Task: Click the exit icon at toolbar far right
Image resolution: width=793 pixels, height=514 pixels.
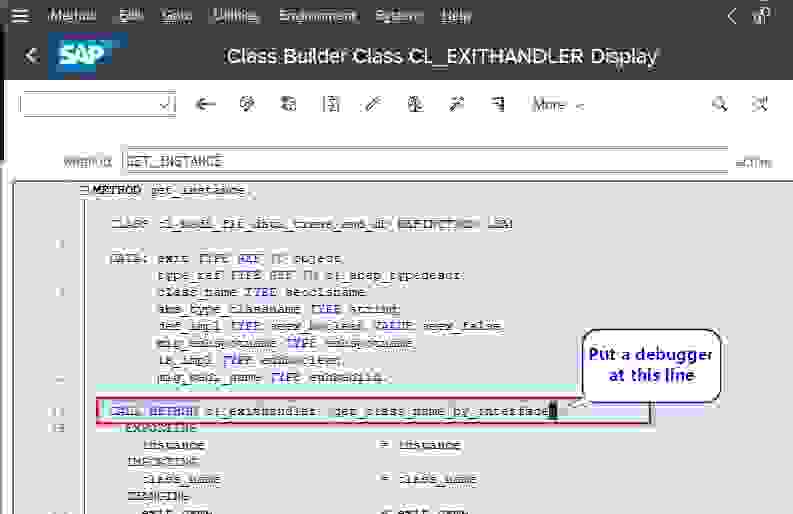Action: pos(760,104)
